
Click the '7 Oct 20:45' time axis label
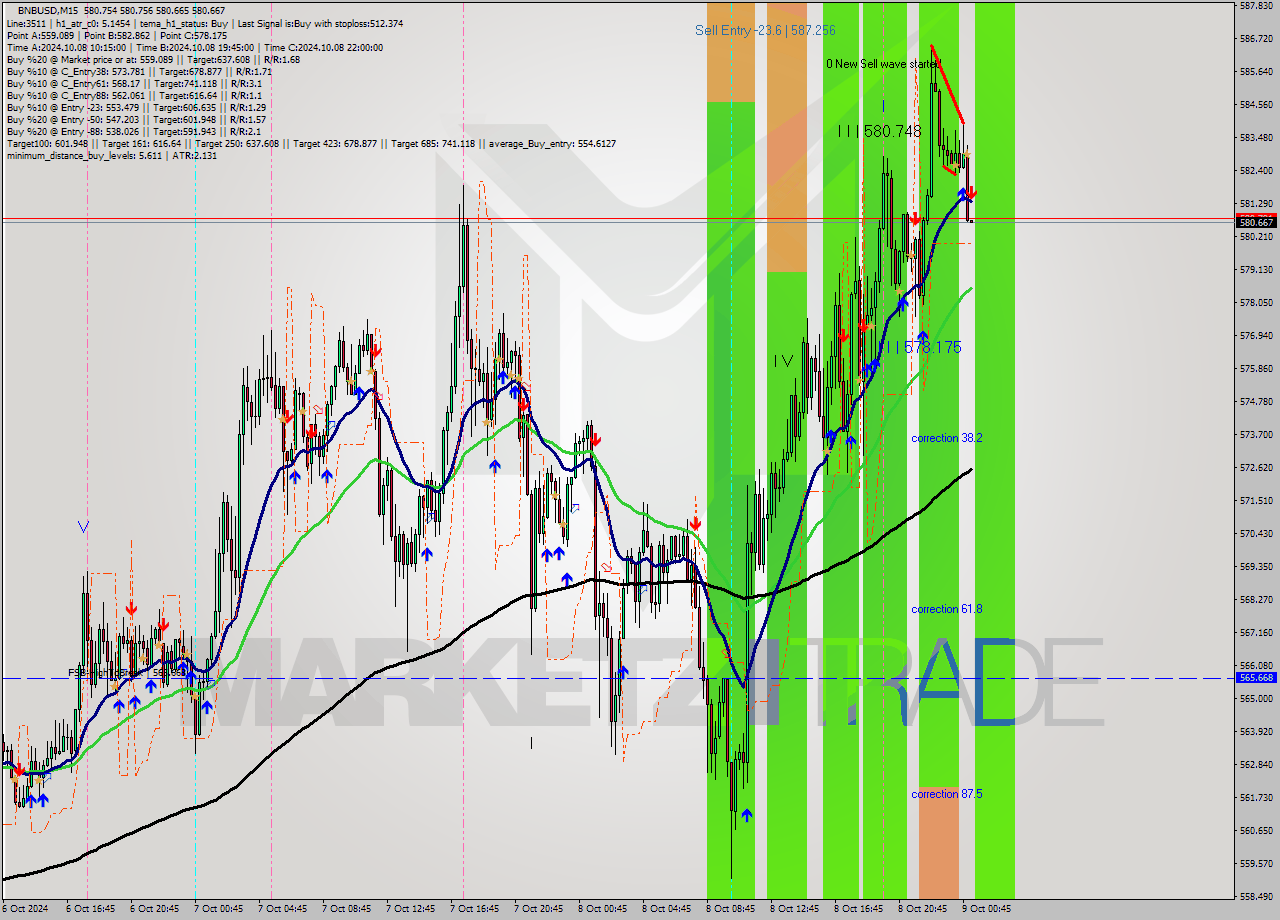(538, 909)
